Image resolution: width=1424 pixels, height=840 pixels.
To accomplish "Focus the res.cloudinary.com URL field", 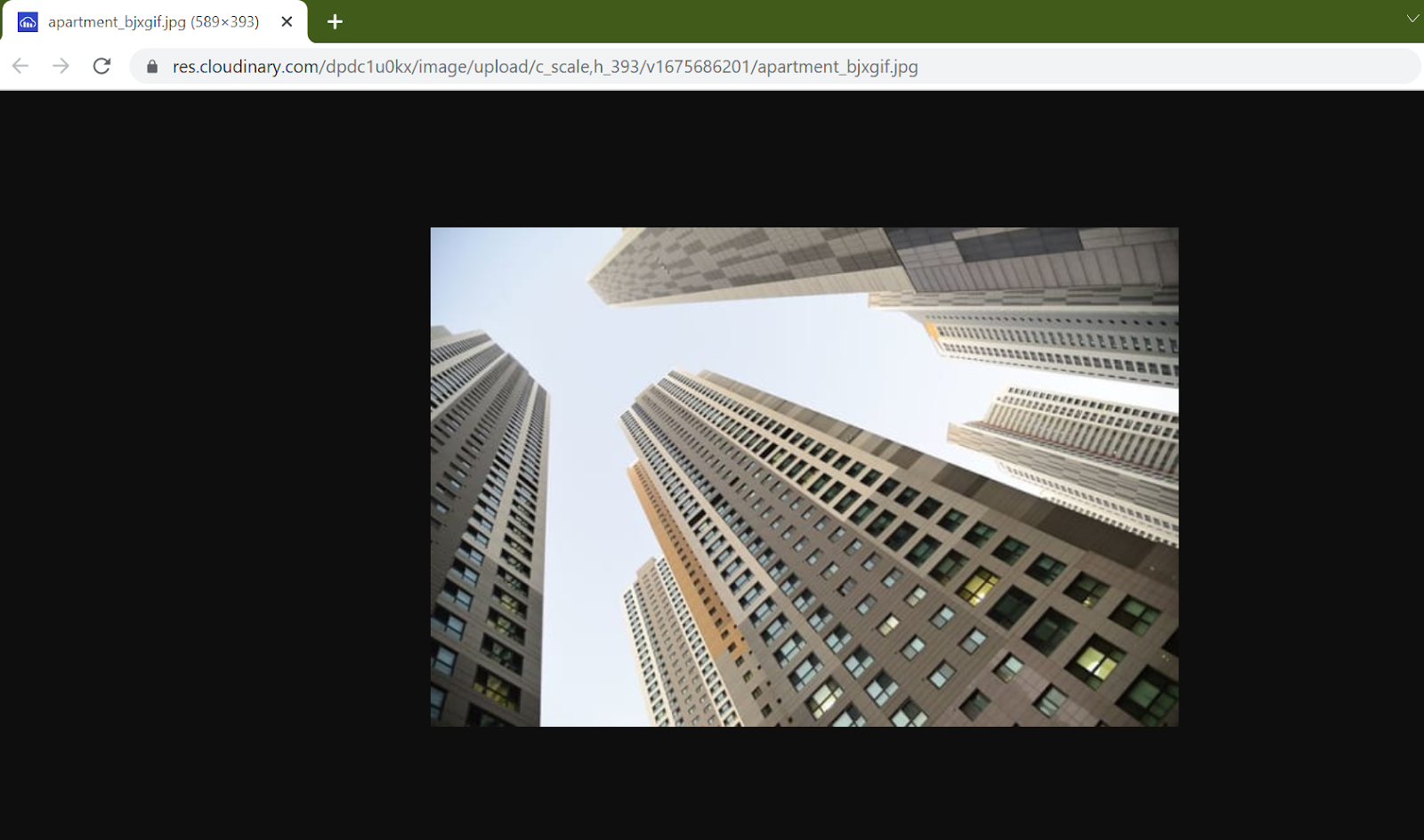I will coord(774,67).
